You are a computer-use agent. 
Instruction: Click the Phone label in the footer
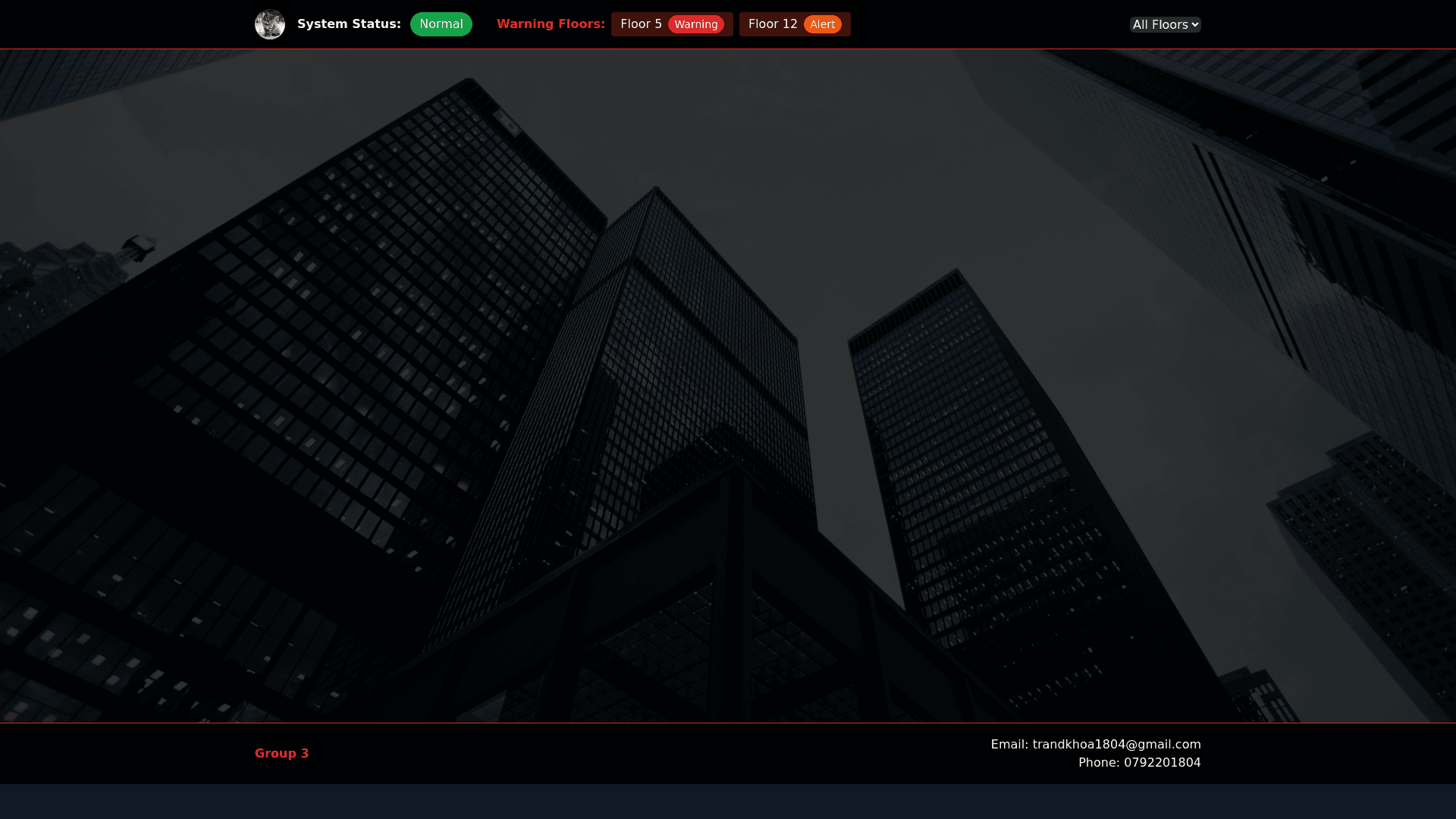coord(1099,762)
